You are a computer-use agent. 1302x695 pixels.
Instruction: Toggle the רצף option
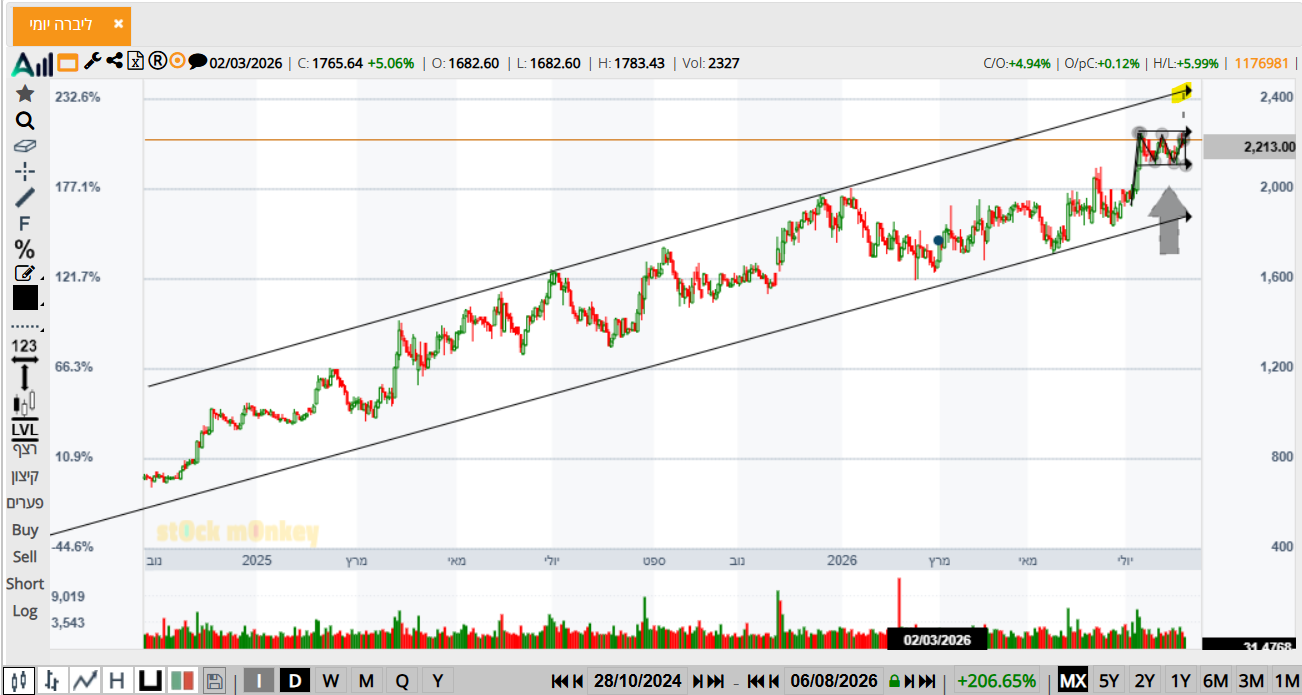pos(25,449)
